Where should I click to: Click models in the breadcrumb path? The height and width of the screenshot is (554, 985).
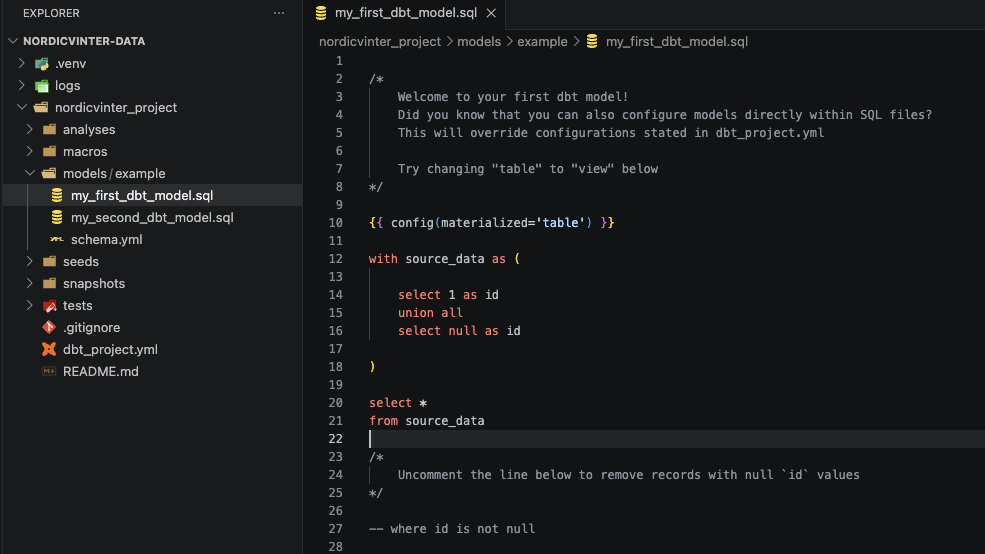(x=479, y=41)
